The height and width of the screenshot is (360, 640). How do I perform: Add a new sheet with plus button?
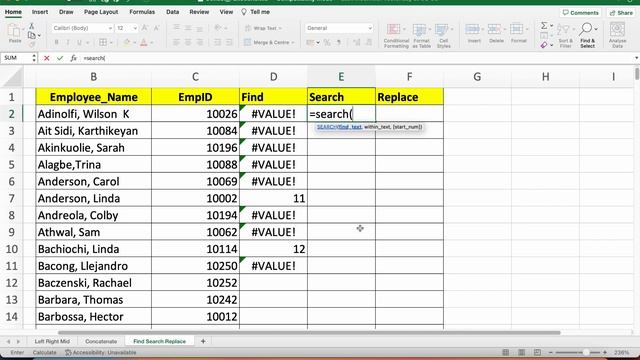pyautogui.click(x=203, y=341)
